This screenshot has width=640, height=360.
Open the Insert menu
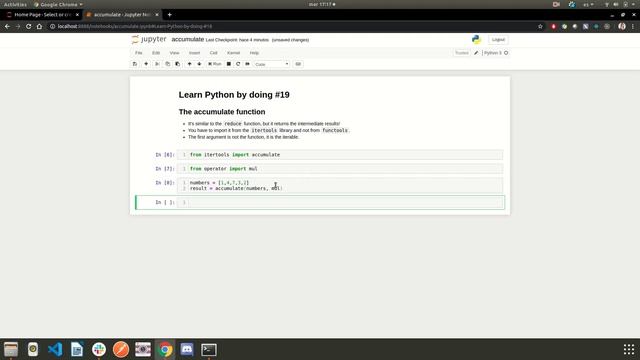[194, 53]
